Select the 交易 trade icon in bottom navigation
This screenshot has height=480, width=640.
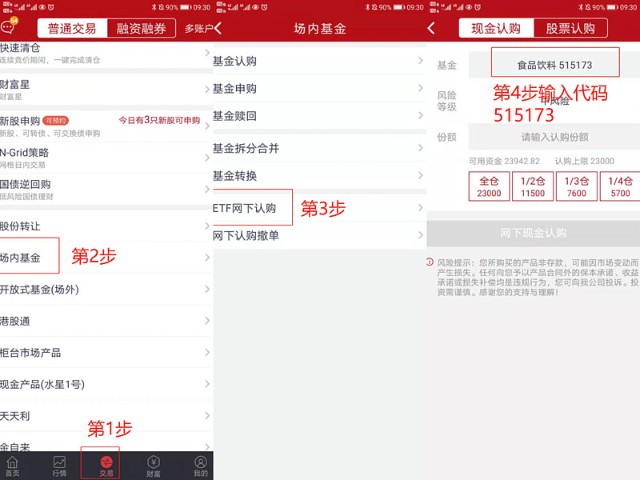[x=106, y=466]
